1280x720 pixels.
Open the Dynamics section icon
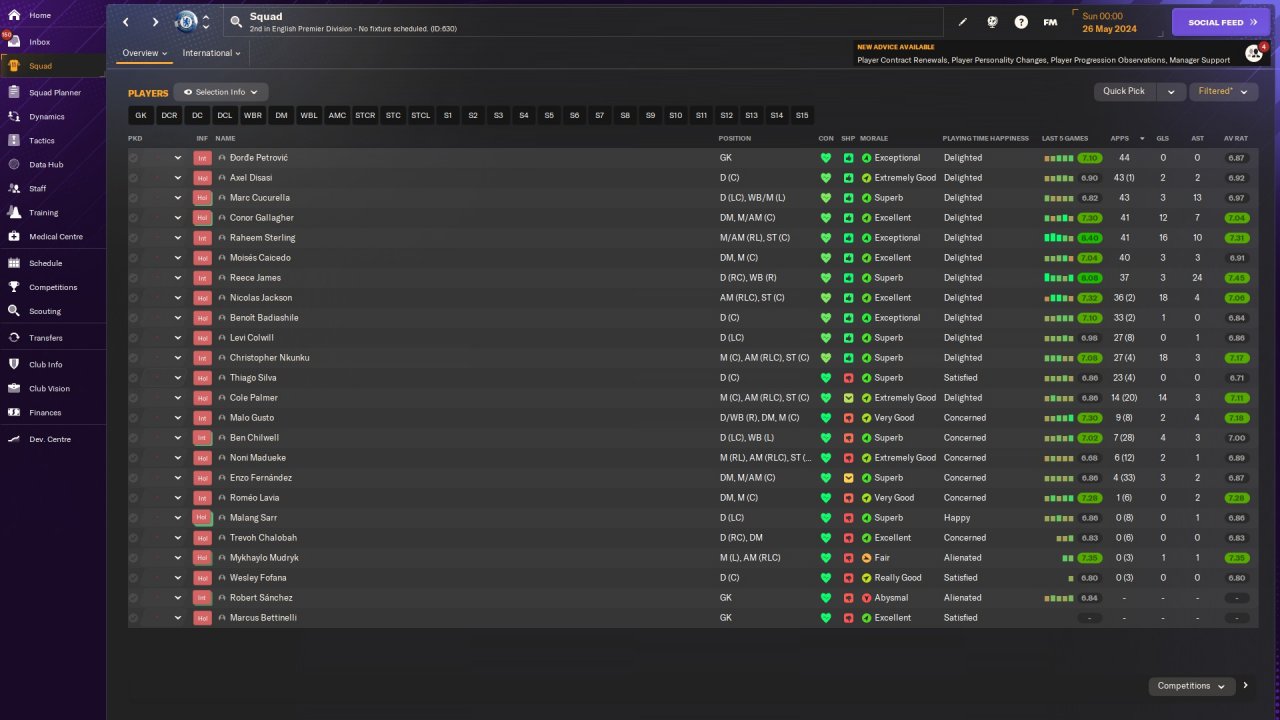(x=14, y=117)
